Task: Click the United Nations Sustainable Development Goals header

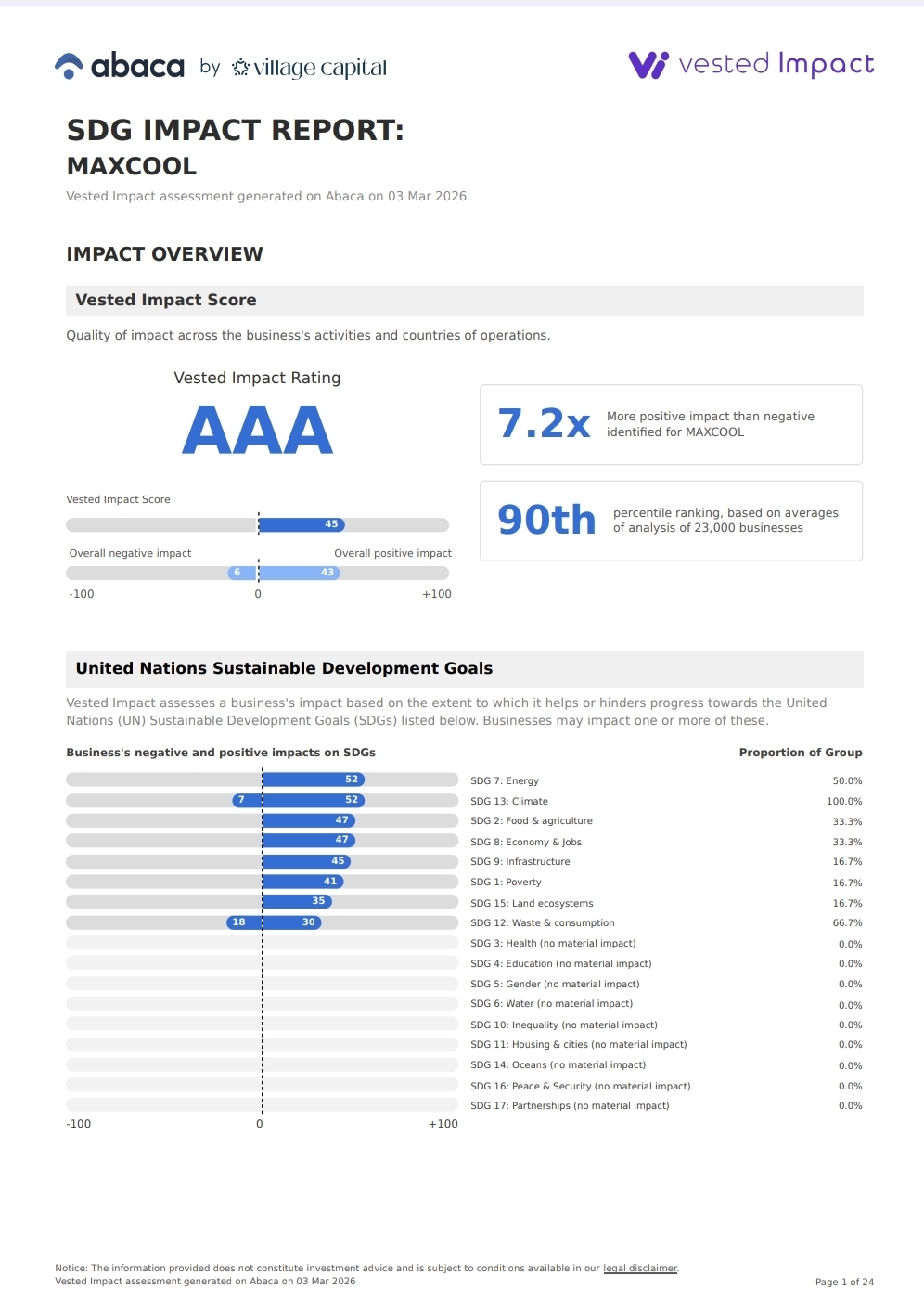Action: pyautogui.click(x=284, y=668)
